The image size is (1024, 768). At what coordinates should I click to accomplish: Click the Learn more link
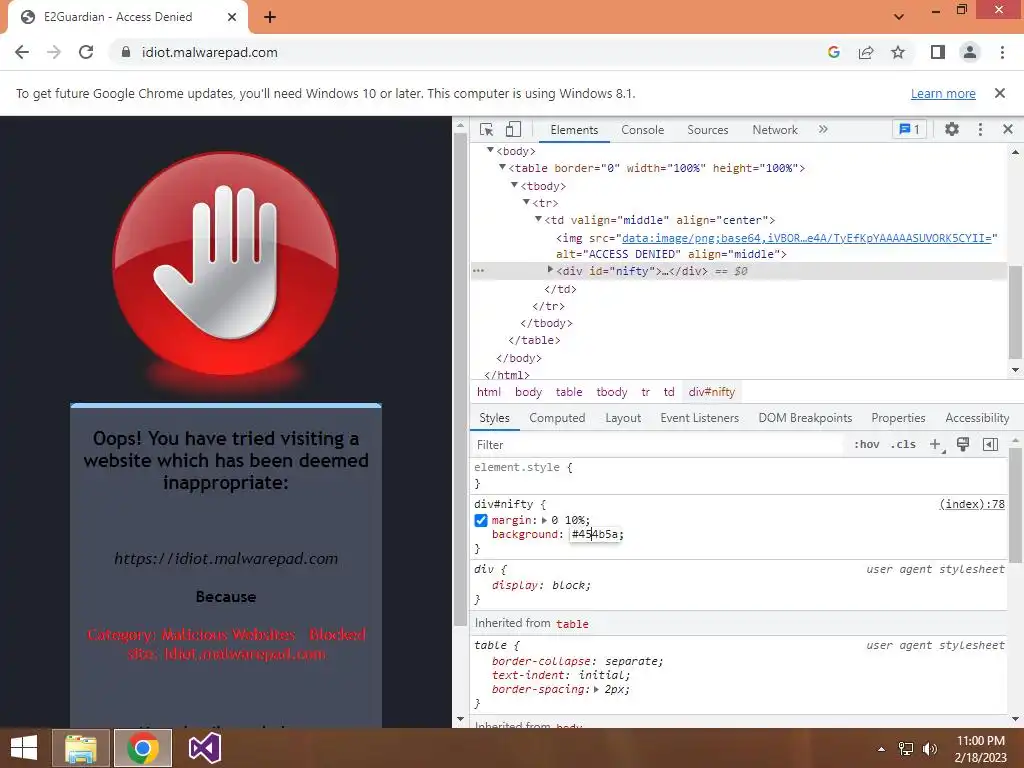pos(943,93)
